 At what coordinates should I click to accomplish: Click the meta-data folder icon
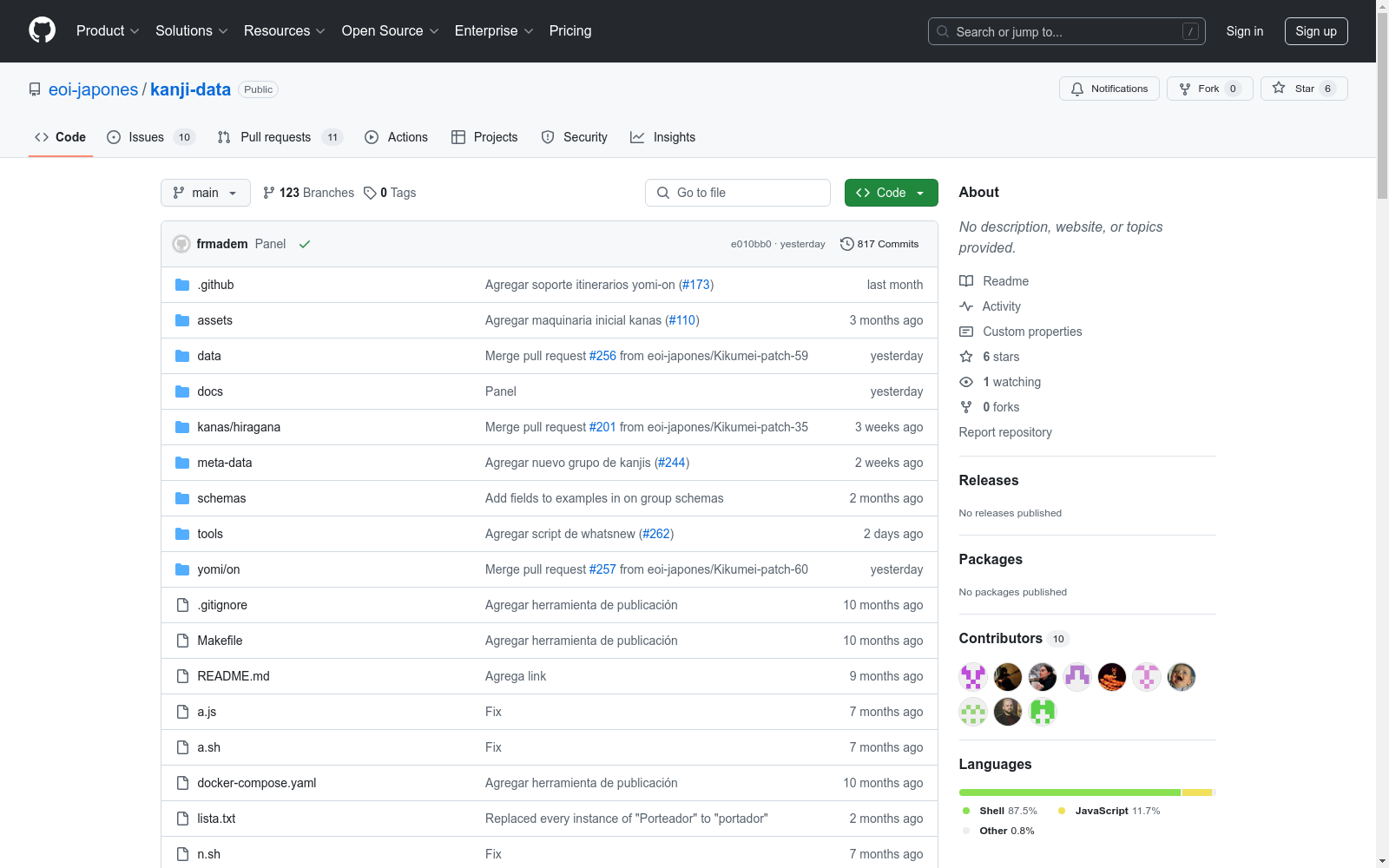182,463
